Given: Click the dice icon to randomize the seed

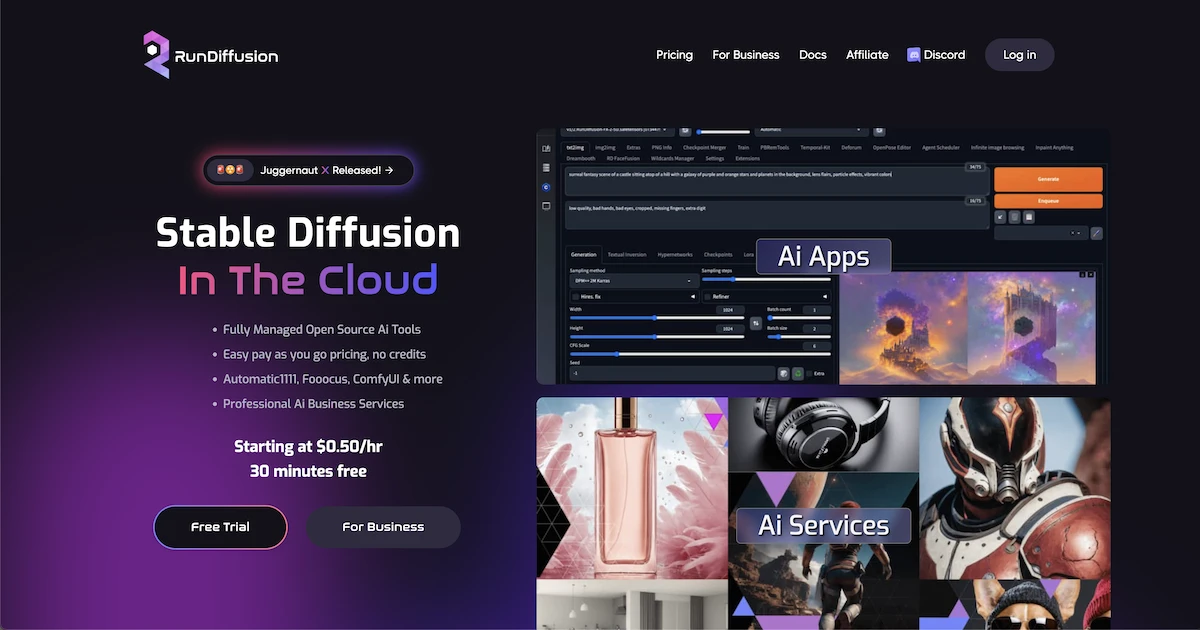Looking at the screenshot, I should point(783,373).
